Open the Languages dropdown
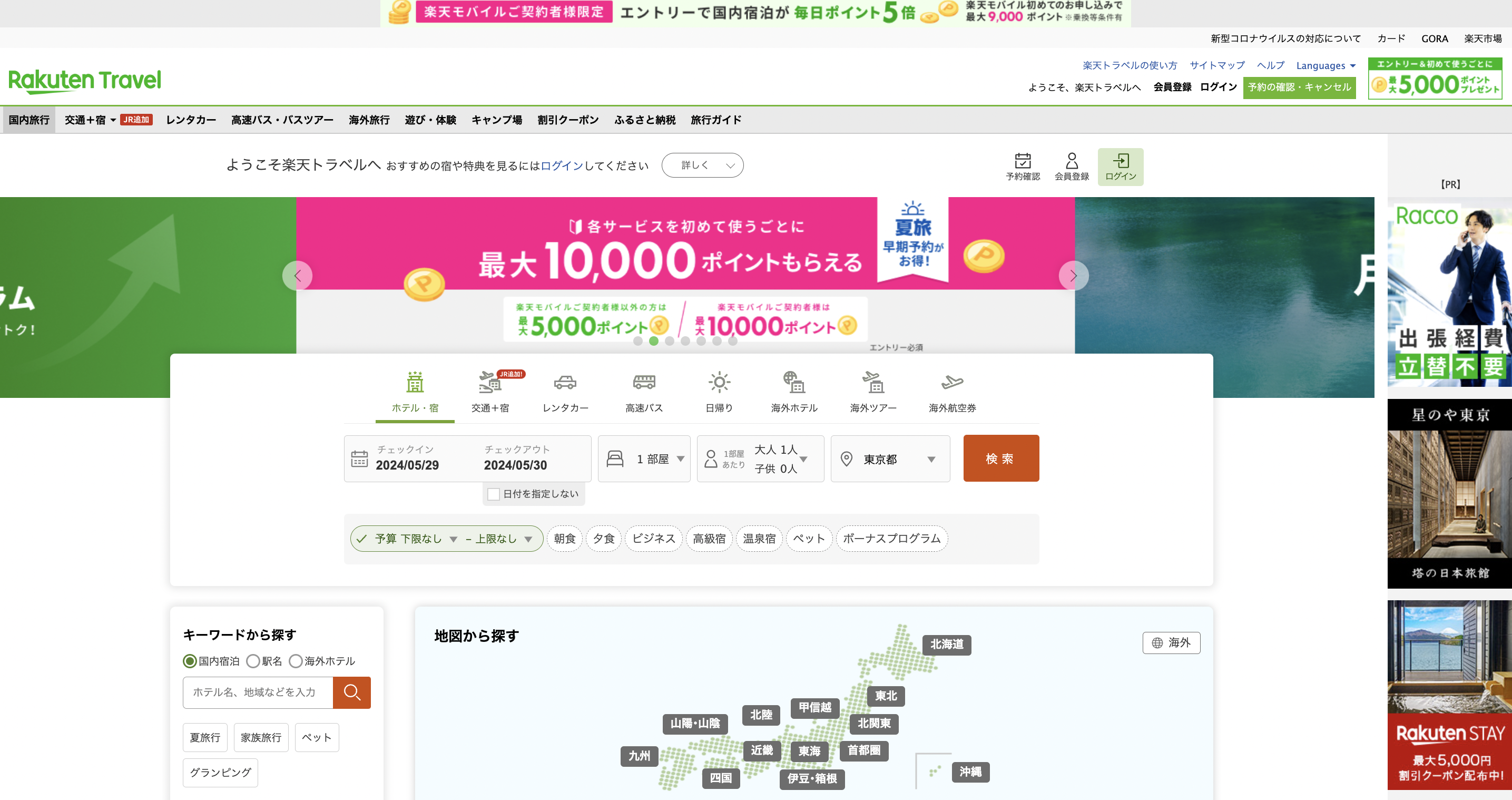The image size is (1512, 800). click(1326, 66)
